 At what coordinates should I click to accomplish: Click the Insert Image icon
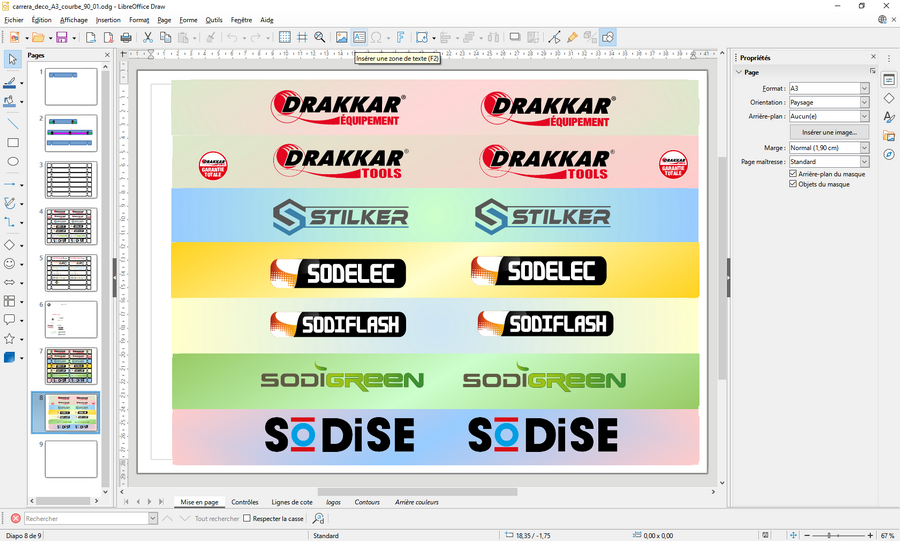pyautogui.click(x=342, y=37)
